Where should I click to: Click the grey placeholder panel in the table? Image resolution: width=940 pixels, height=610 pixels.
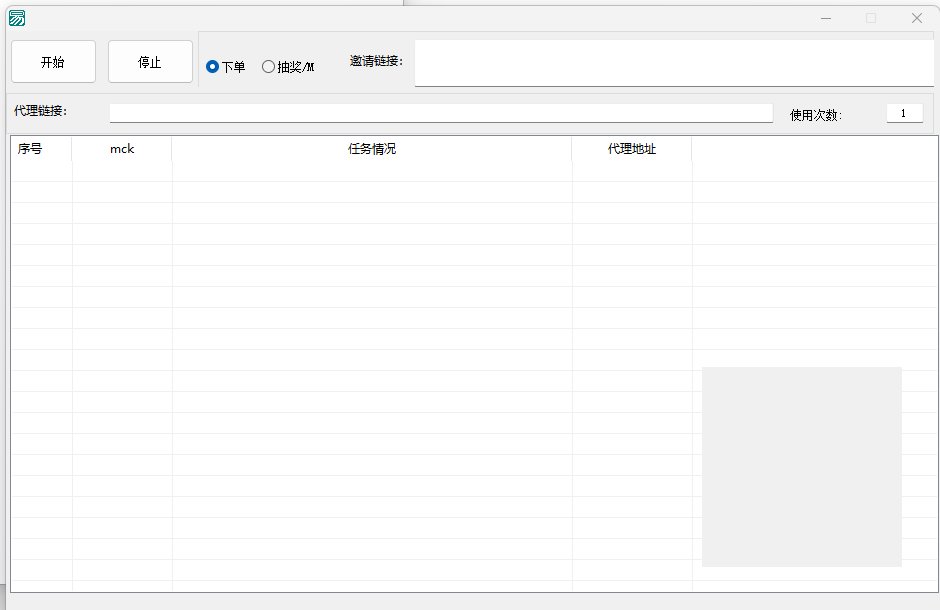pyautogui.click(x=801, y=466)
